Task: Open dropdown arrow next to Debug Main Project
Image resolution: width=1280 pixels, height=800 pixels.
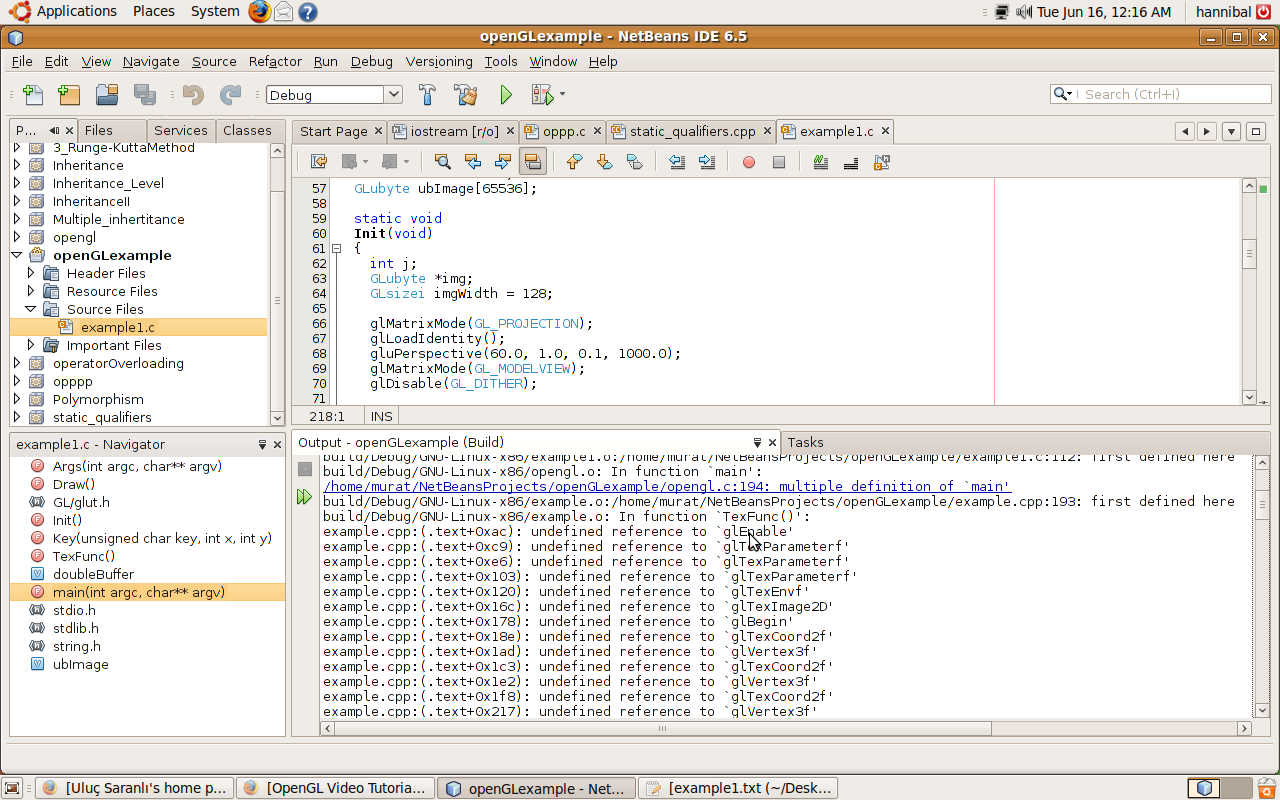Action: pyautogui.click(x=562, y=95)
